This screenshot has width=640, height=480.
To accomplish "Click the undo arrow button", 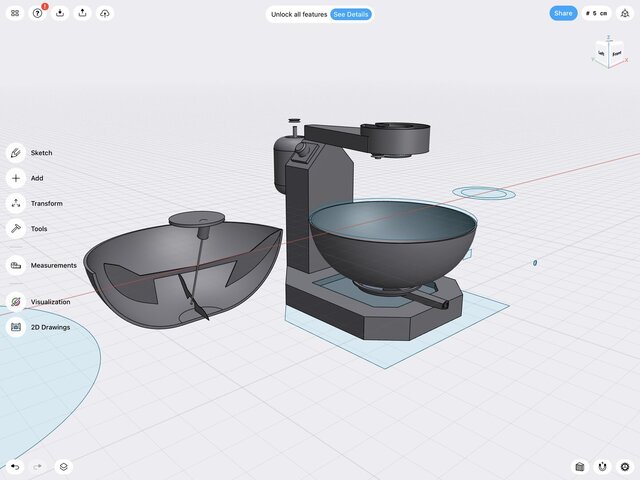I will pyautogui.click(x=15, y=466).
